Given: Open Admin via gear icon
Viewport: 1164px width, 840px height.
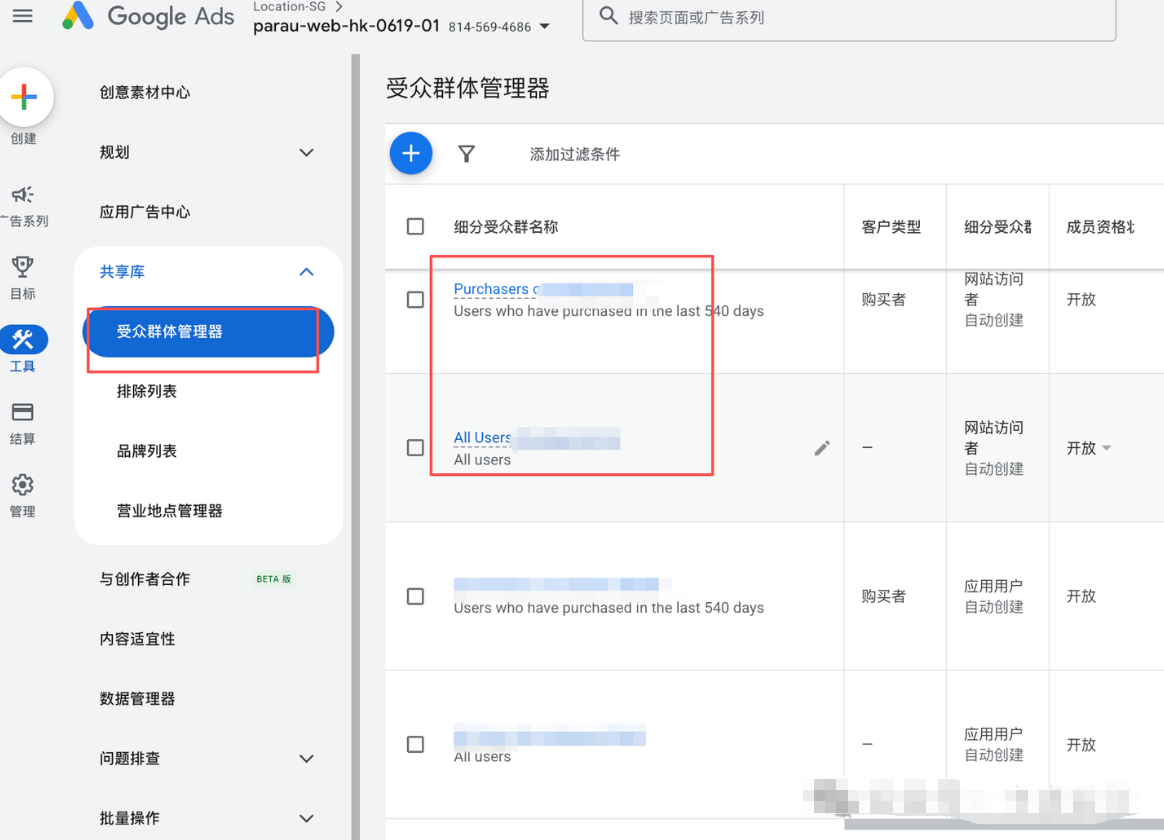Looking at the screenshot, I should (22, 486).
